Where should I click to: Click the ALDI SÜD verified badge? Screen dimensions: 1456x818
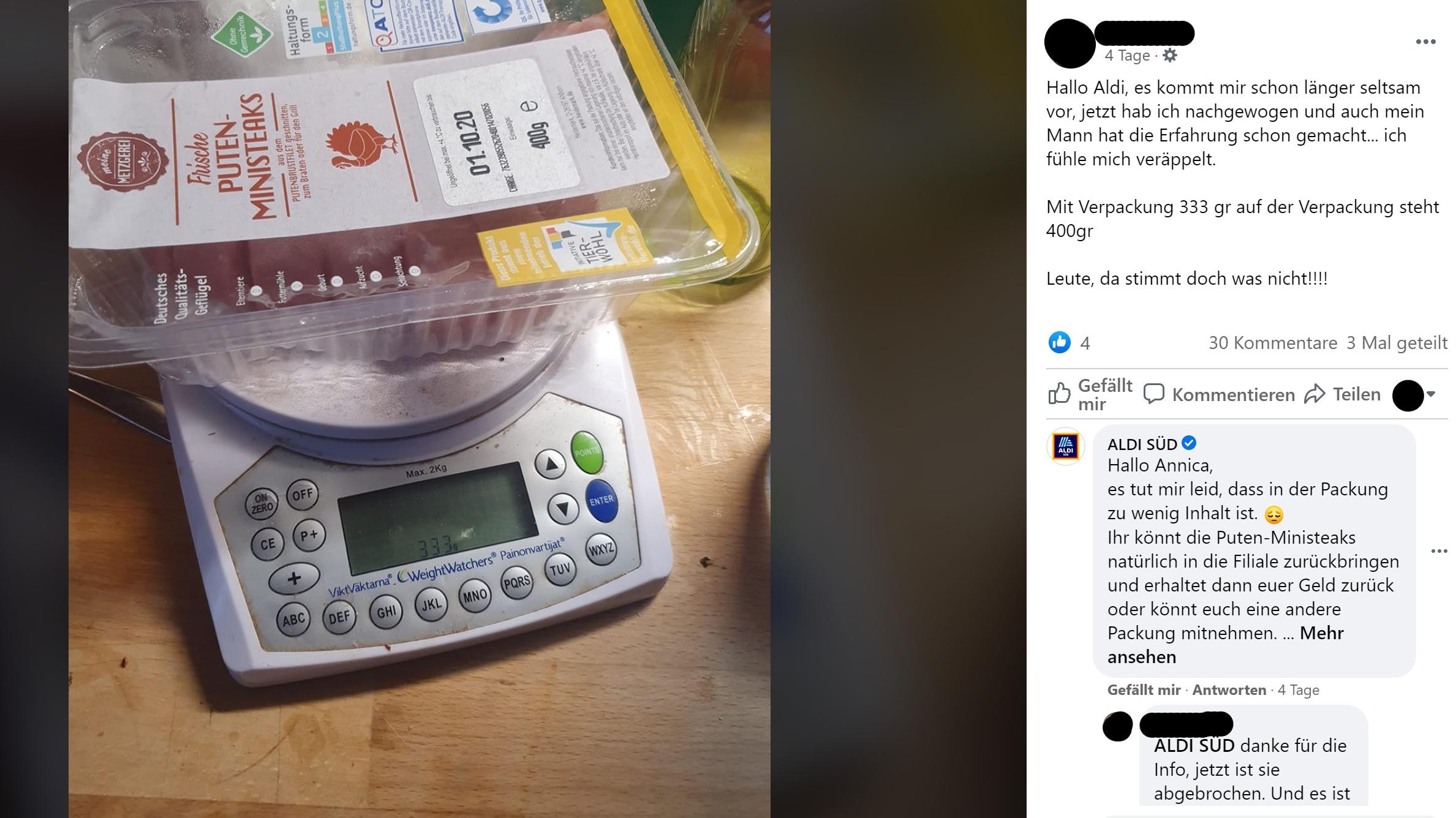tap(1189, 443)
